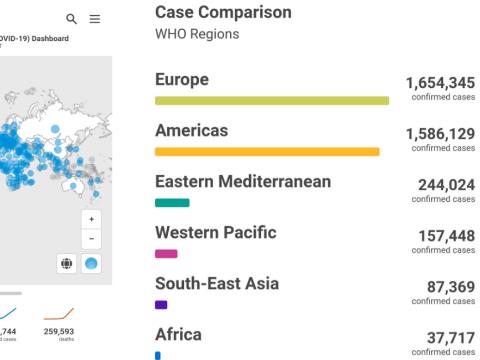Click the pink Western Pacific bar
The width and height of the screenshot is (480, 360).
pos(166,254)
